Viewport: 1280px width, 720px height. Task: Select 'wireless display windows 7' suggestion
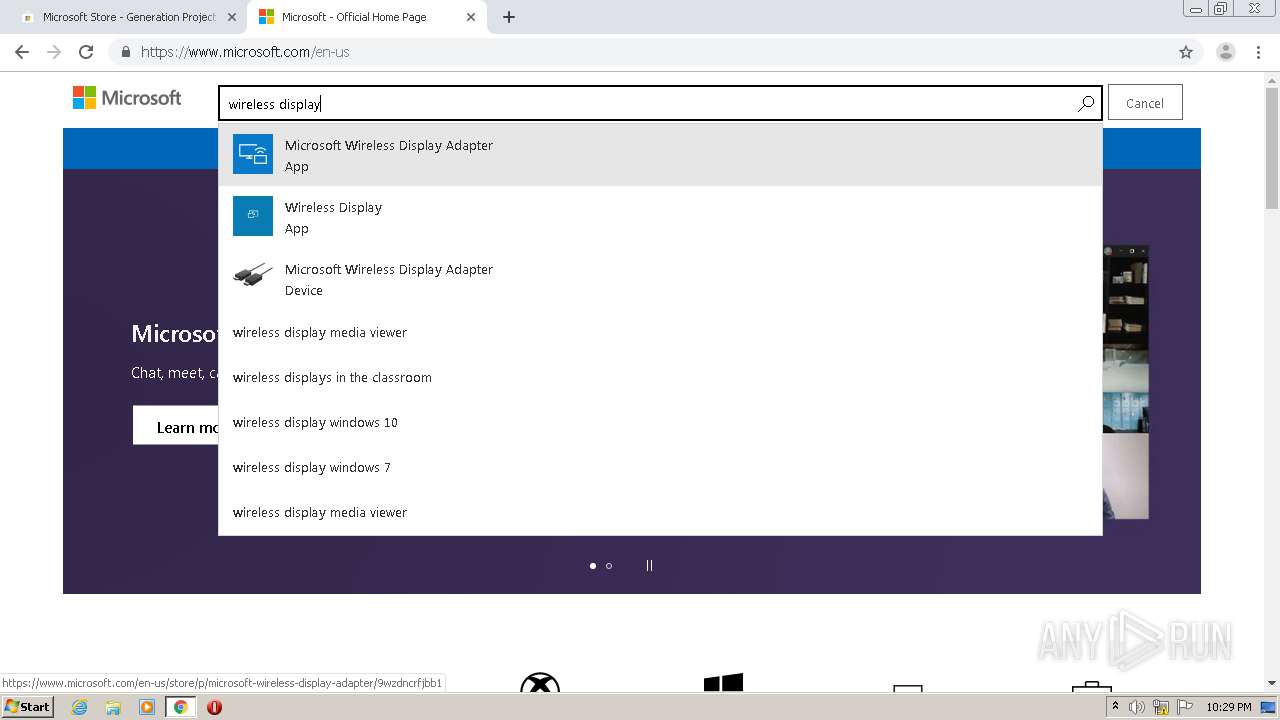pos(660,467)
